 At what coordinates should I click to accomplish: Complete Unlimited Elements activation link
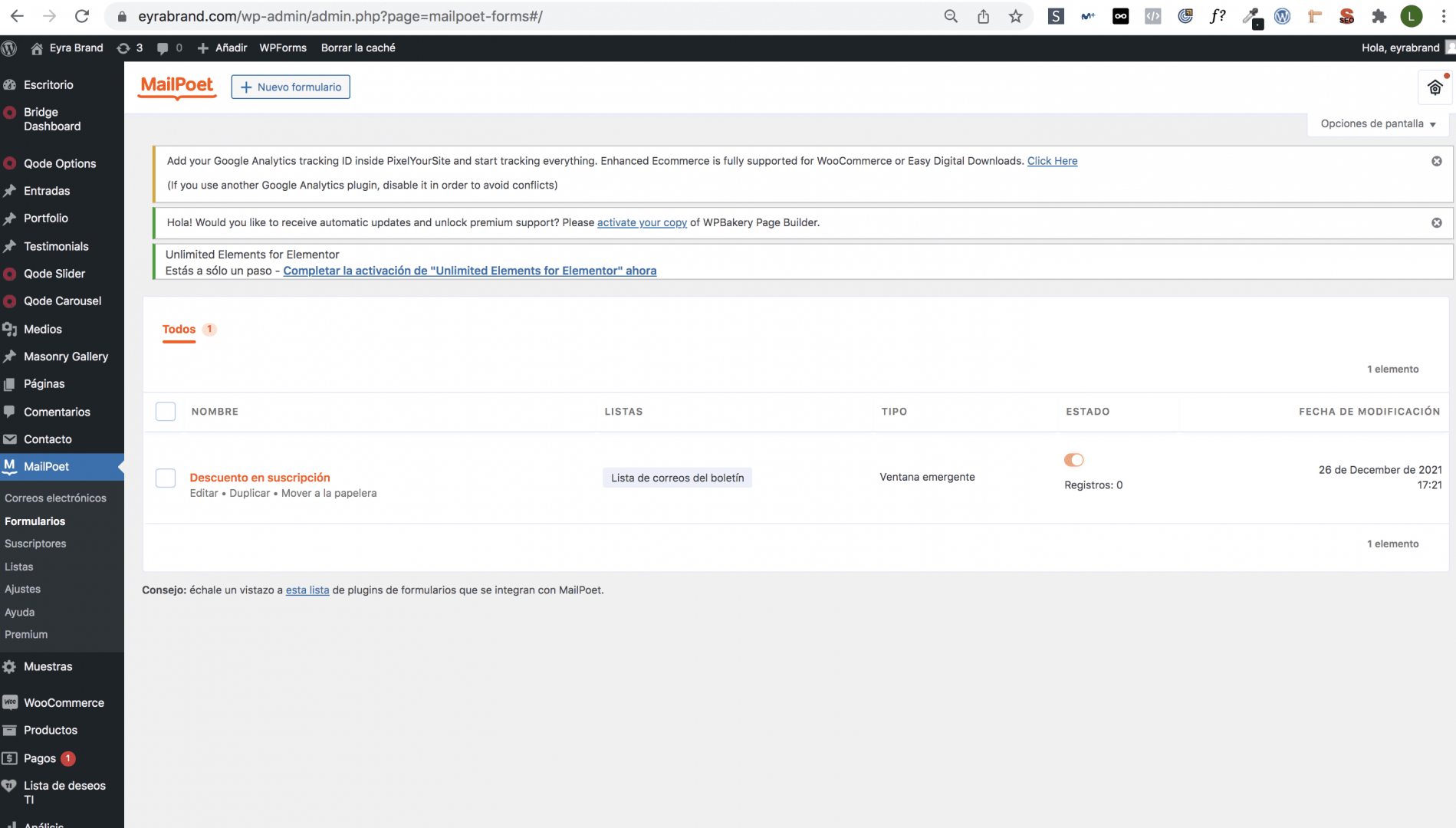point(470,271)
